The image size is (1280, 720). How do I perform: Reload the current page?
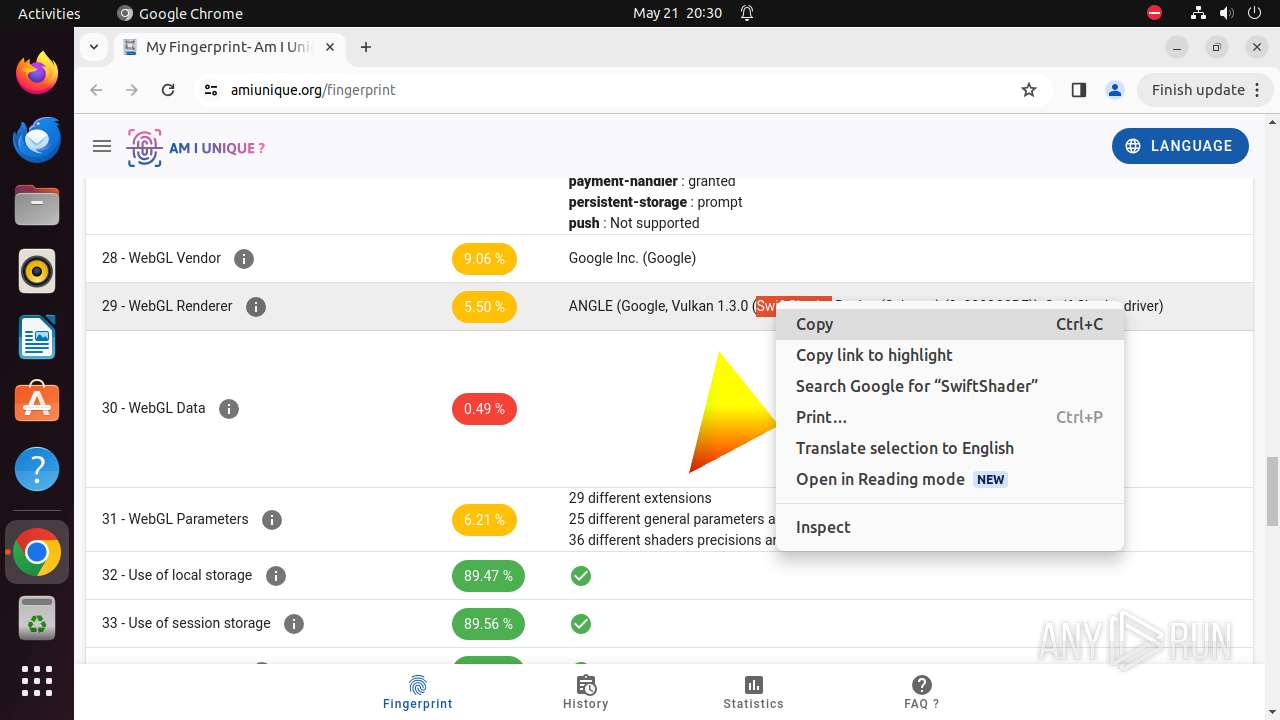pos(168,90)
